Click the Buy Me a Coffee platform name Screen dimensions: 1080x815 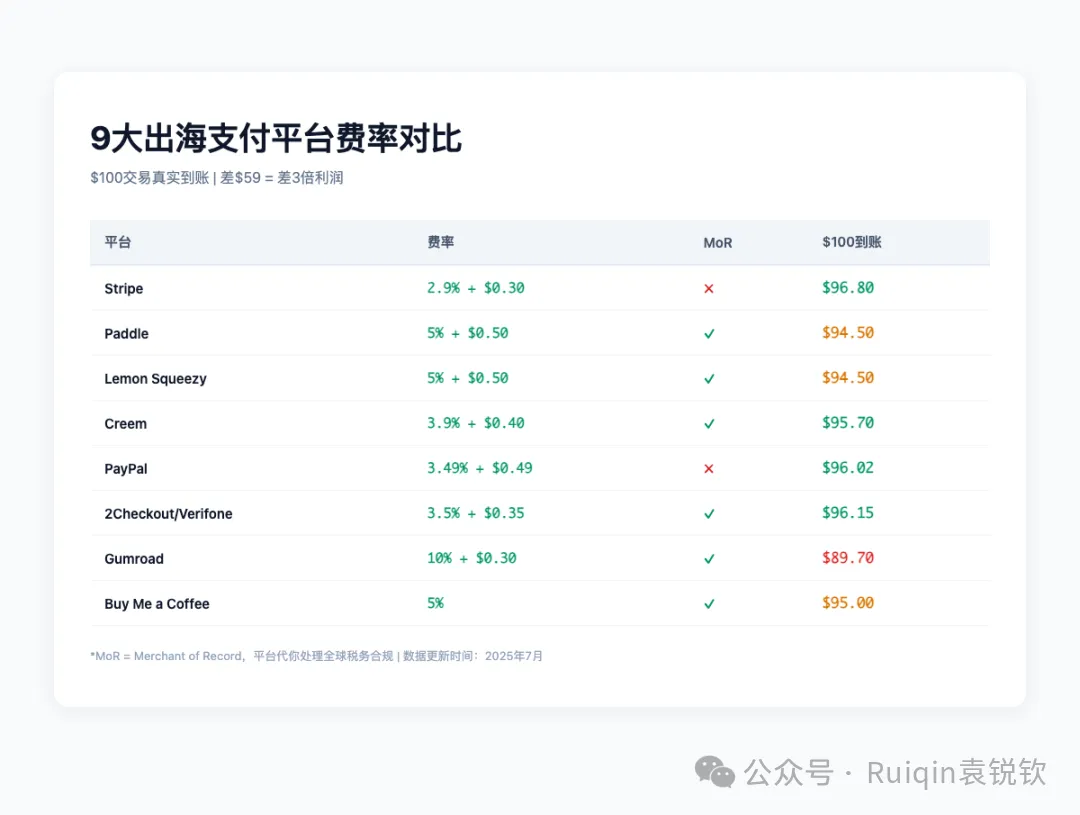pos(157,604)
